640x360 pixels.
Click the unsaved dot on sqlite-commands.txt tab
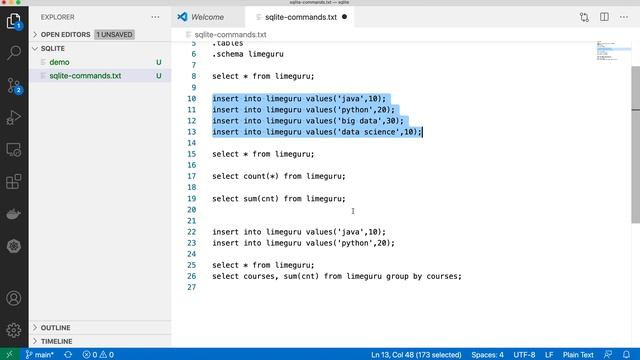click(344, 17)
